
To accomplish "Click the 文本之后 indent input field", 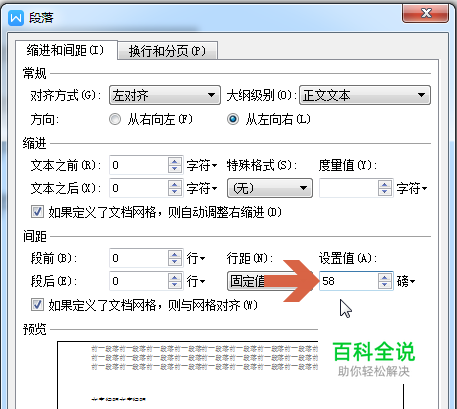I will coord(139,188).
